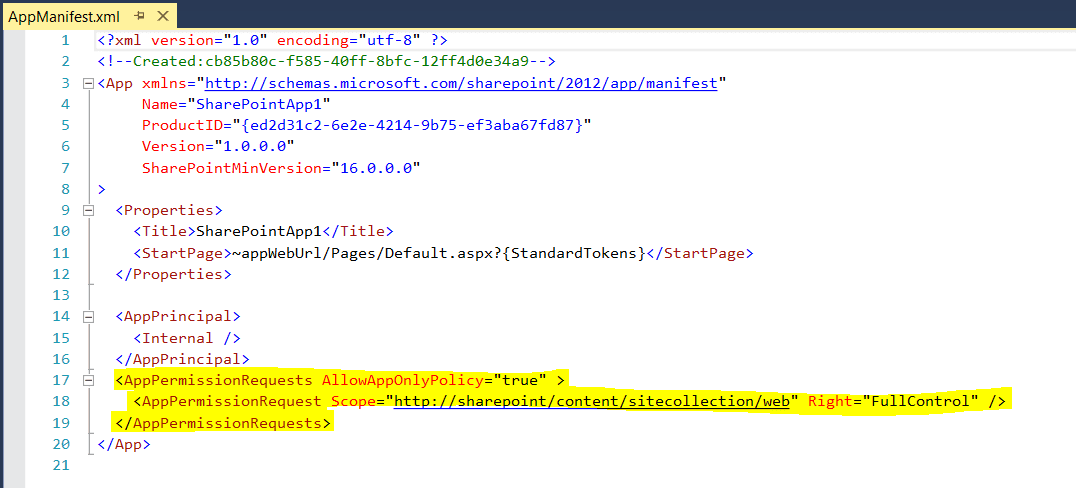The width and height of the screenshot is (1076, 488).
Task: Click the {StandardTokens} placeholder on line 11
Action: coord(572,253)
